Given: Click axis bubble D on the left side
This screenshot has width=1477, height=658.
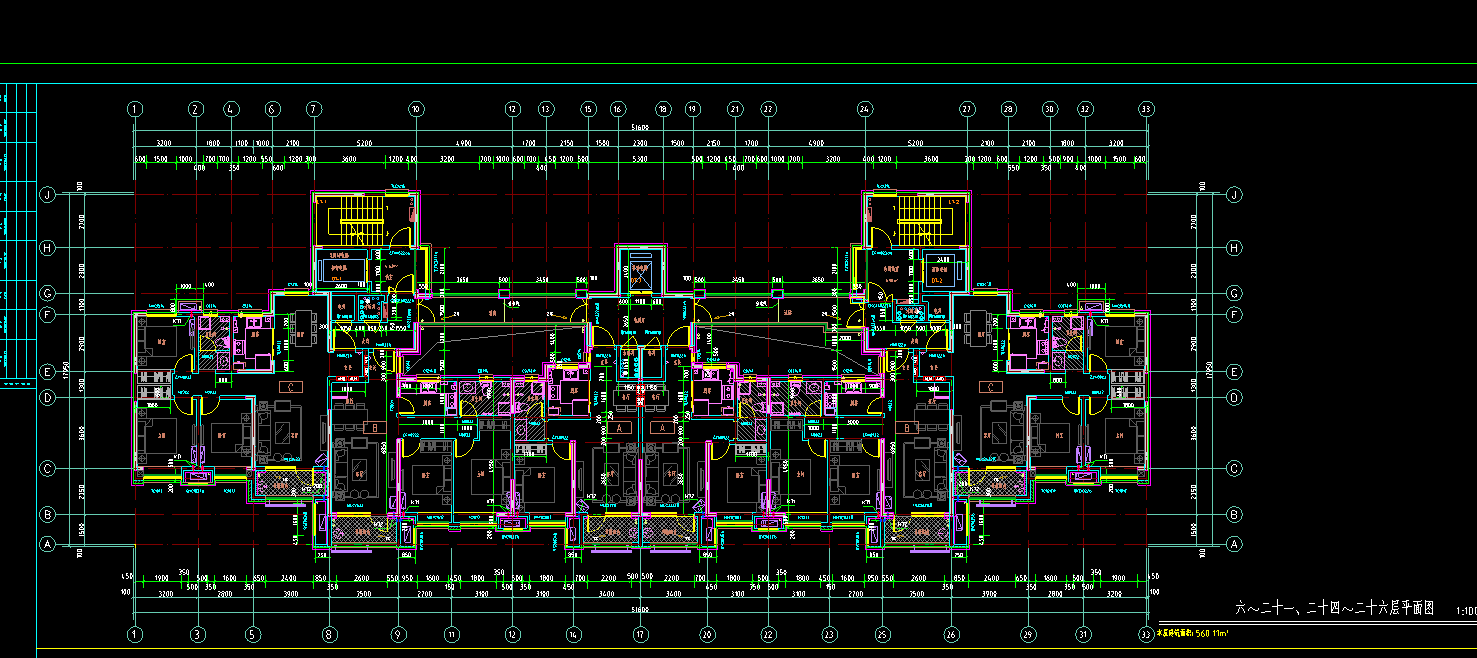Looking at the screenshot, I should pos(46,398).
